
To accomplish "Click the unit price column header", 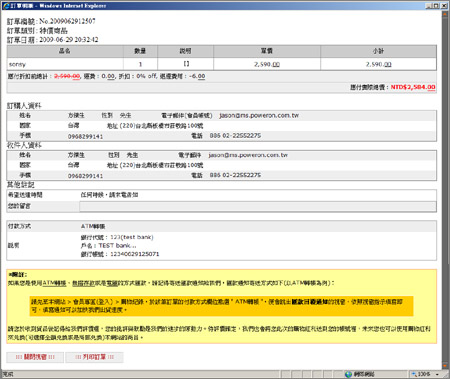I will point(267,51).
